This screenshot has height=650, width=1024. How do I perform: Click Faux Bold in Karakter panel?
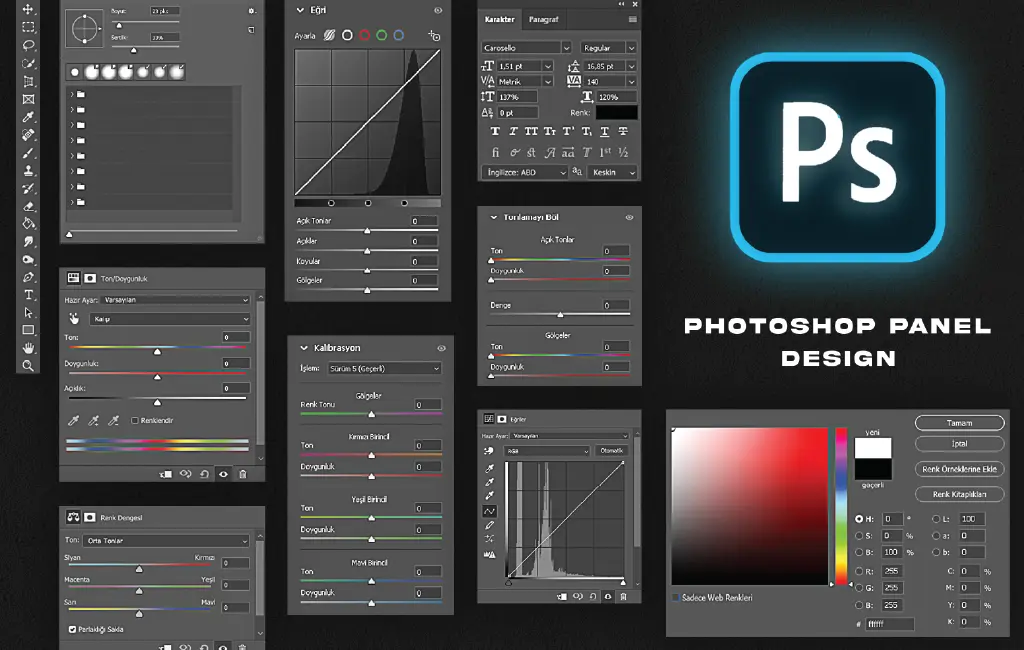click(495, 131)
